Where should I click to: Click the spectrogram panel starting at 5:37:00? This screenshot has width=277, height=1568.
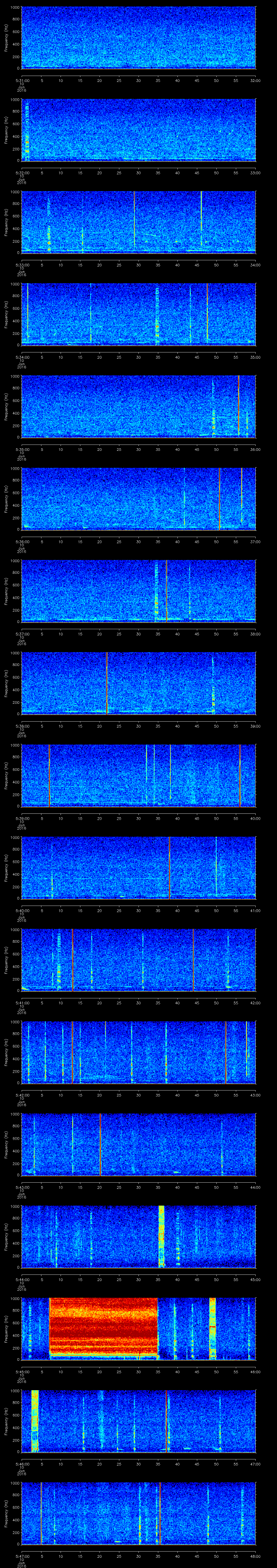coord(139,591)
